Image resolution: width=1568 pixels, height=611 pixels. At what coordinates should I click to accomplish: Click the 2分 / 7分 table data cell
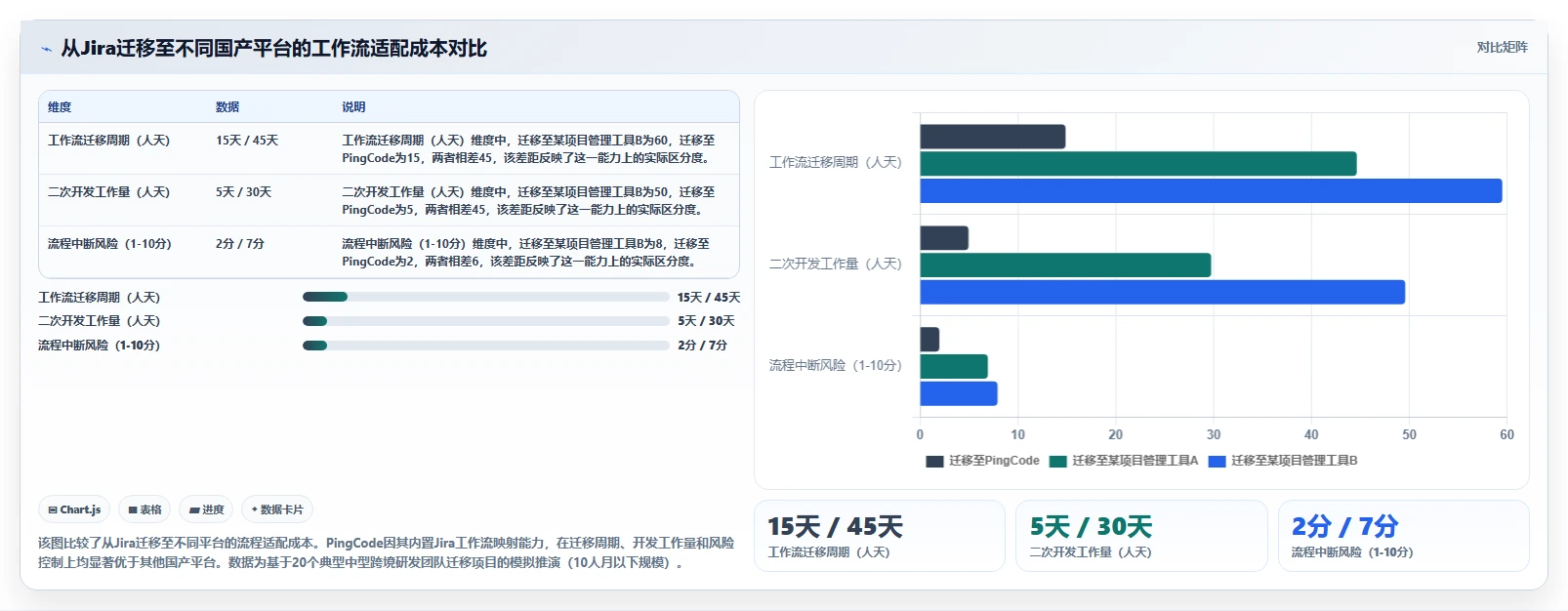point(240,244)
